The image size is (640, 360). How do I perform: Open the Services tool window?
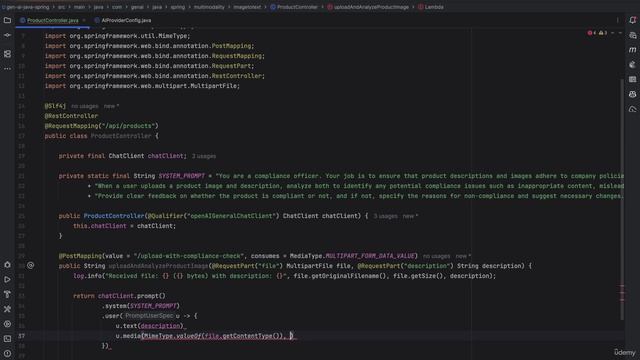[7, 264]
